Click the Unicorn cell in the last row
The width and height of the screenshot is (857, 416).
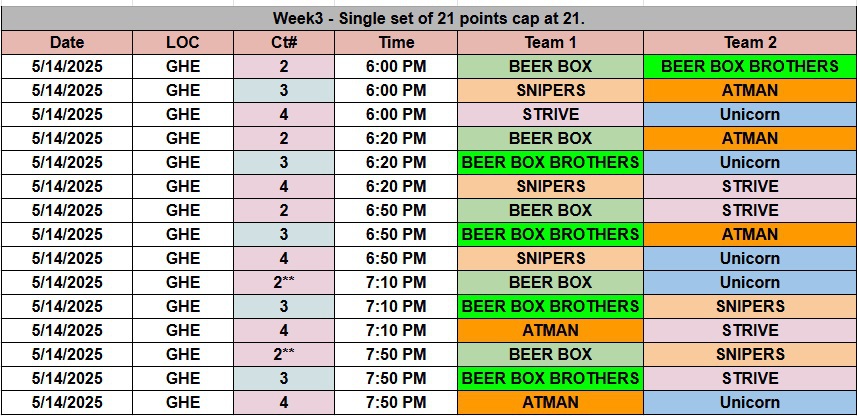749,403
